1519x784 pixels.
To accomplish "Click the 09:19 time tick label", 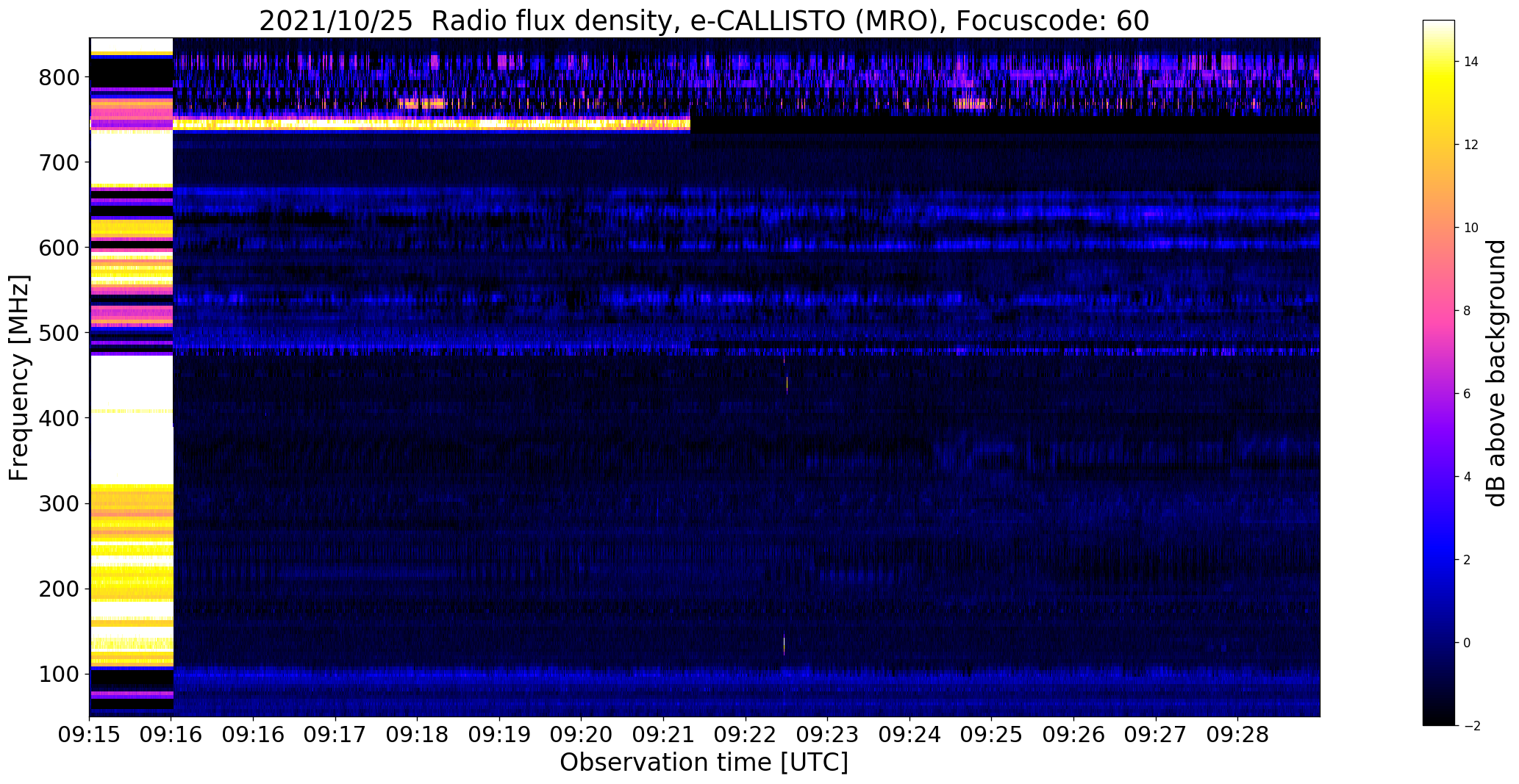I will coord(500,735).
